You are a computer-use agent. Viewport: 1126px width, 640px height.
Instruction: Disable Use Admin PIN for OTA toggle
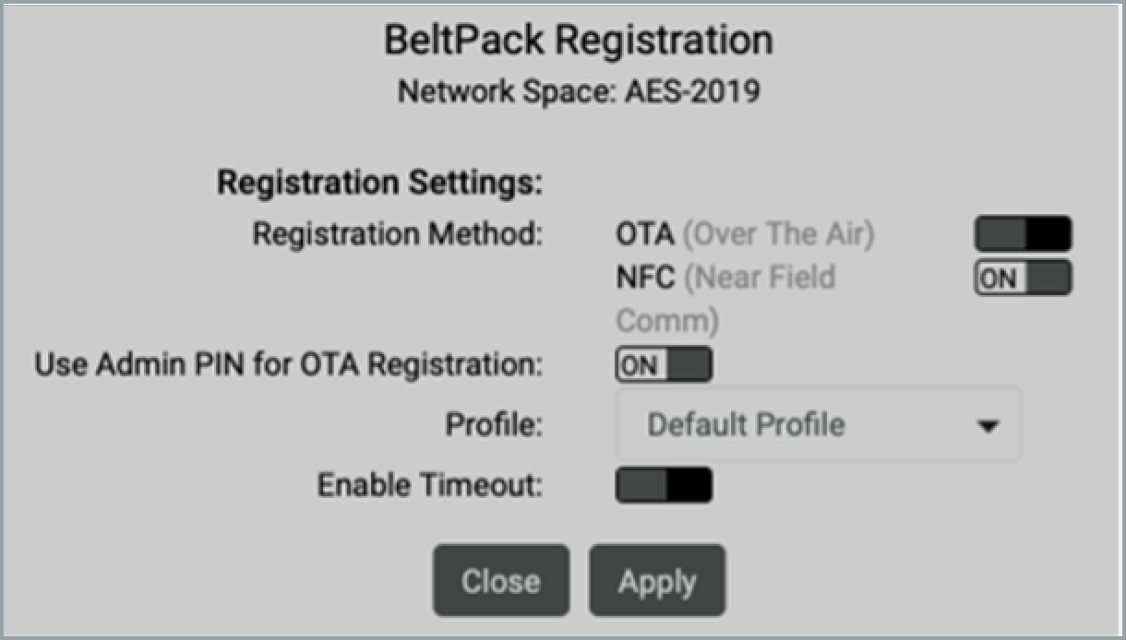coord(663,365)
